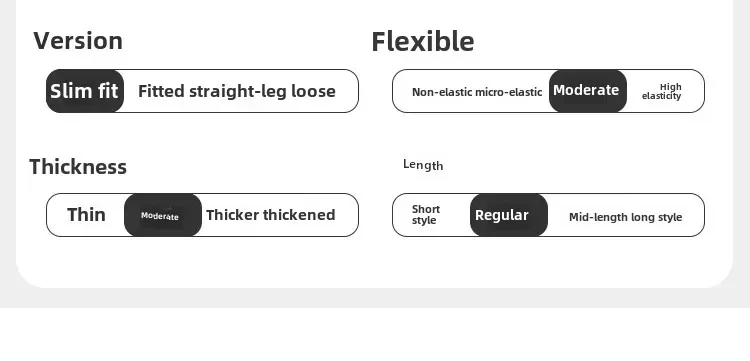The height and width of the screenshot is (361, 750).
Task: Click the Version heading
Action: (78, 41)
